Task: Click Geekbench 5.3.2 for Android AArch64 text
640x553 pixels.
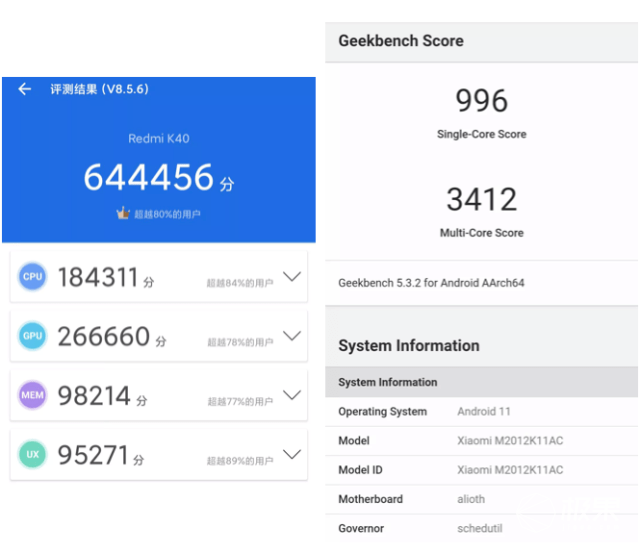Action: point(431,283)
